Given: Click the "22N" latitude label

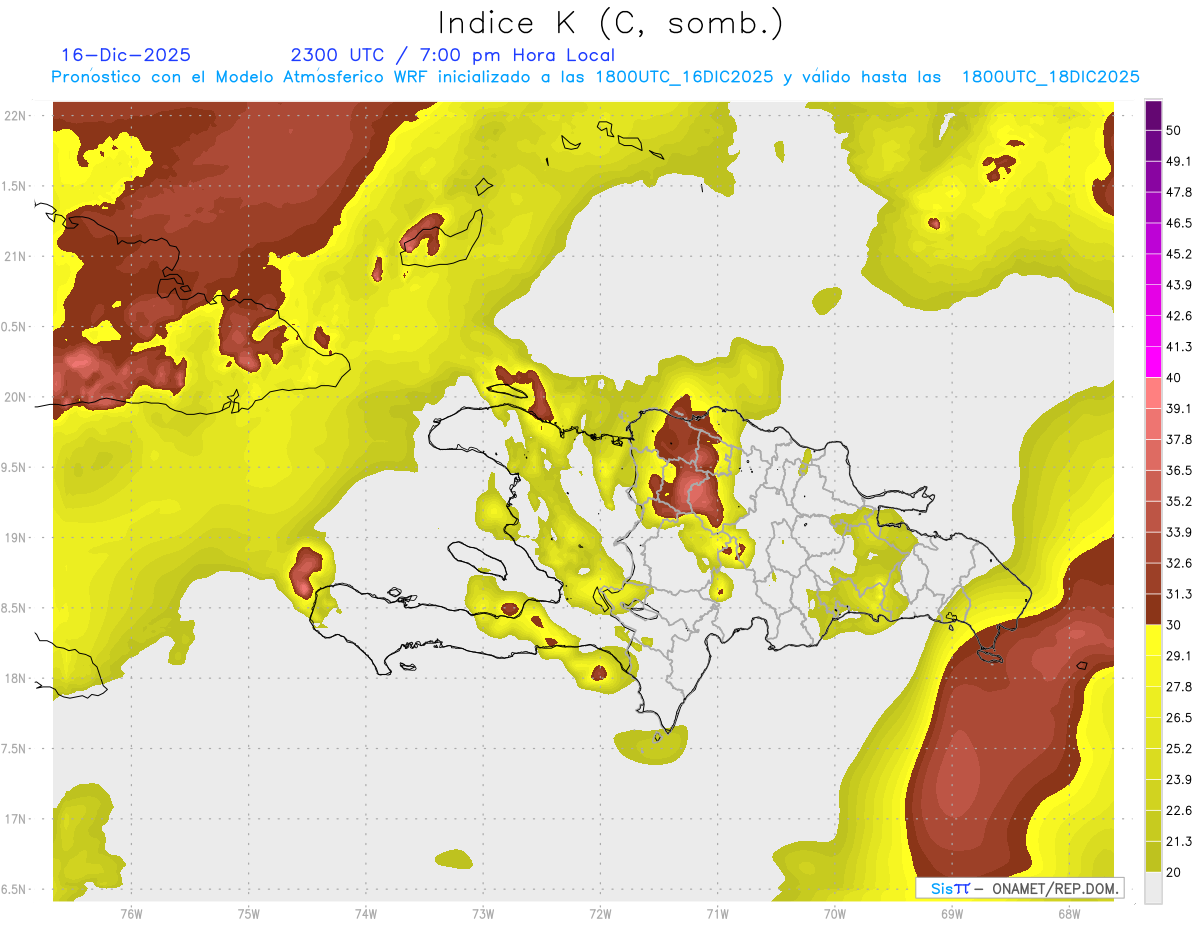Looking at the screenshot, I should point(17,116).
